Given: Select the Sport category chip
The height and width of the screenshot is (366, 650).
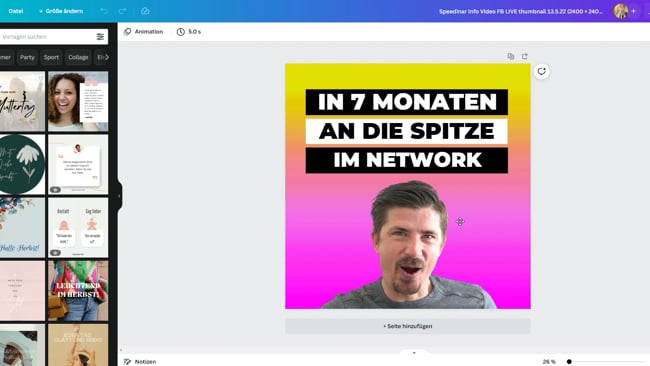Looking at the screenshot, I should pos(51,57).
